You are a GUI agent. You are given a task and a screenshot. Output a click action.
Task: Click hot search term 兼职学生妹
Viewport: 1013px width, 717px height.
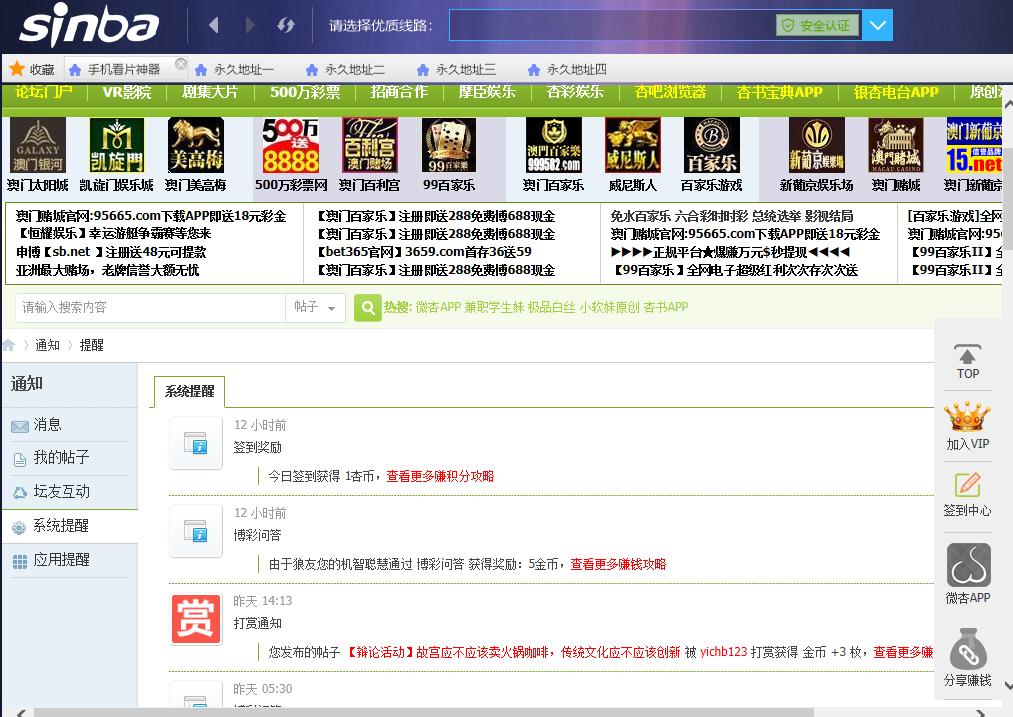tap(494, 307)
